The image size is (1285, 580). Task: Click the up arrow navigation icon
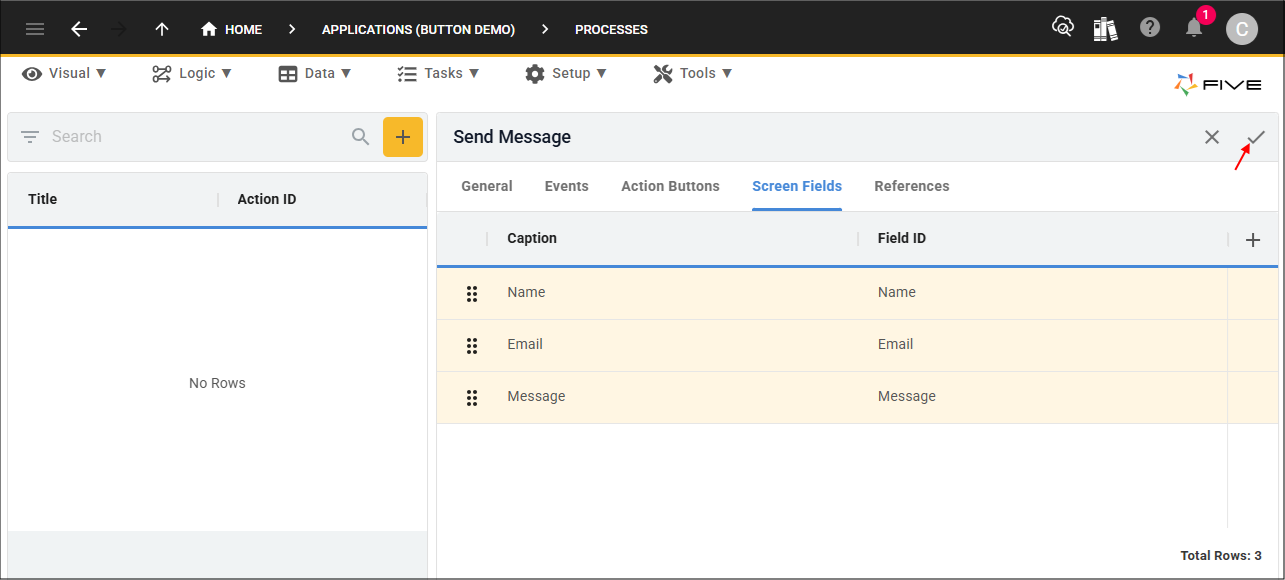click(x=162, y=29)
